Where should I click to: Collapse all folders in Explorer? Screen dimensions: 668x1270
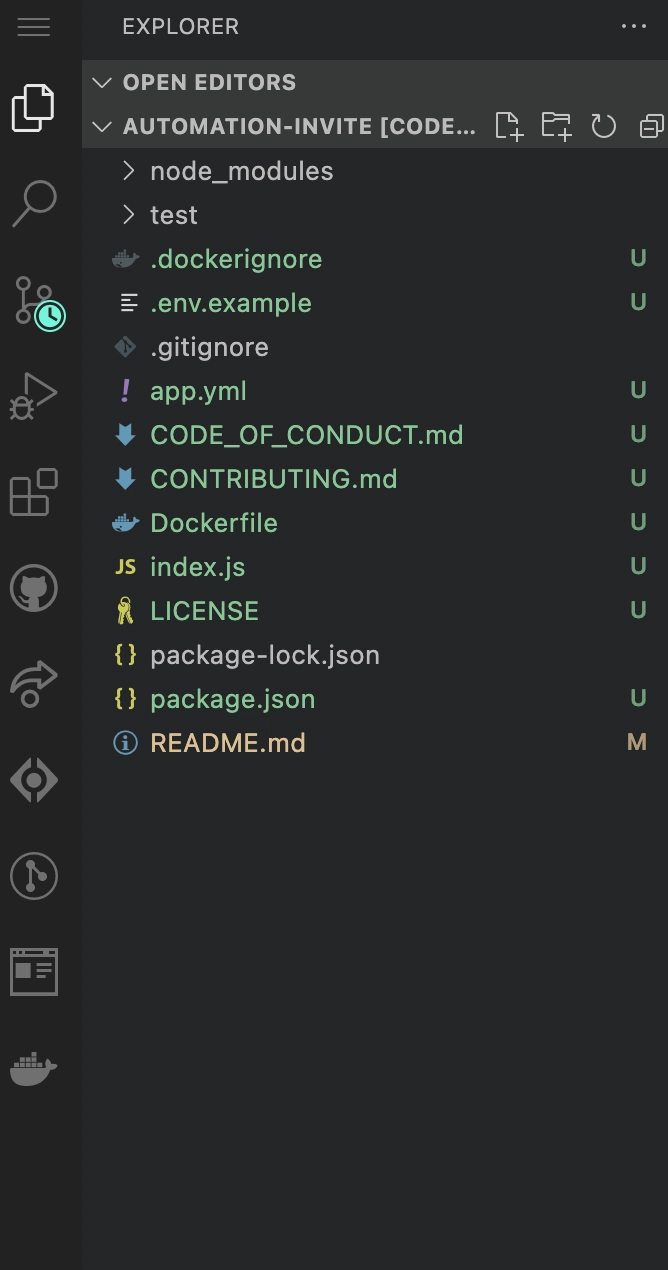coord(651,126)
